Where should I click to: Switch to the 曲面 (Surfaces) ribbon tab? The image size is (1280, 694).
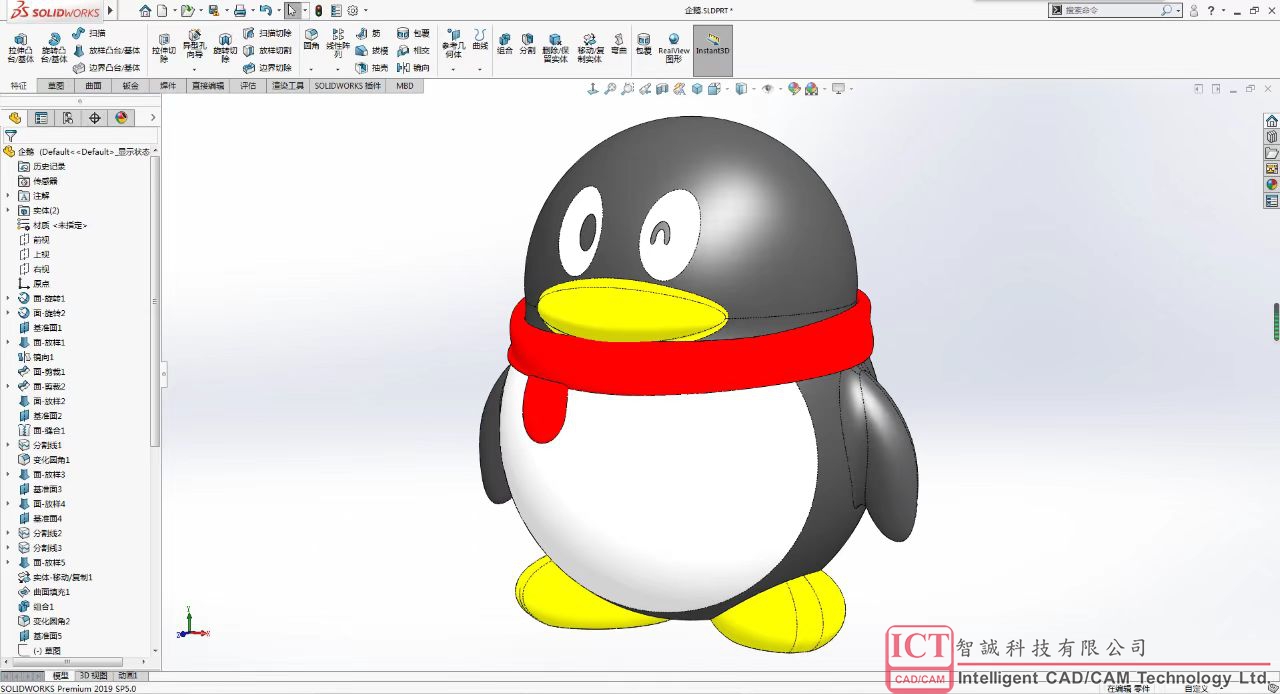[93, 86]
